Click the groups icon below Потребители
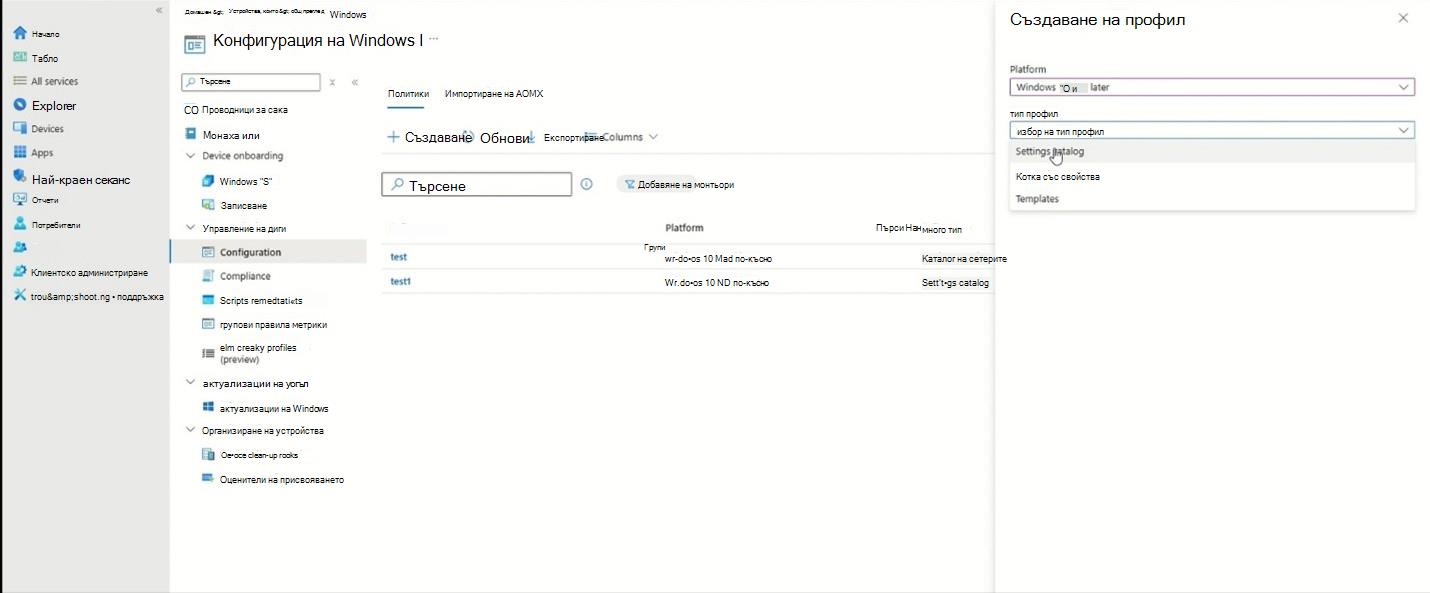 (x=19, y=248)
